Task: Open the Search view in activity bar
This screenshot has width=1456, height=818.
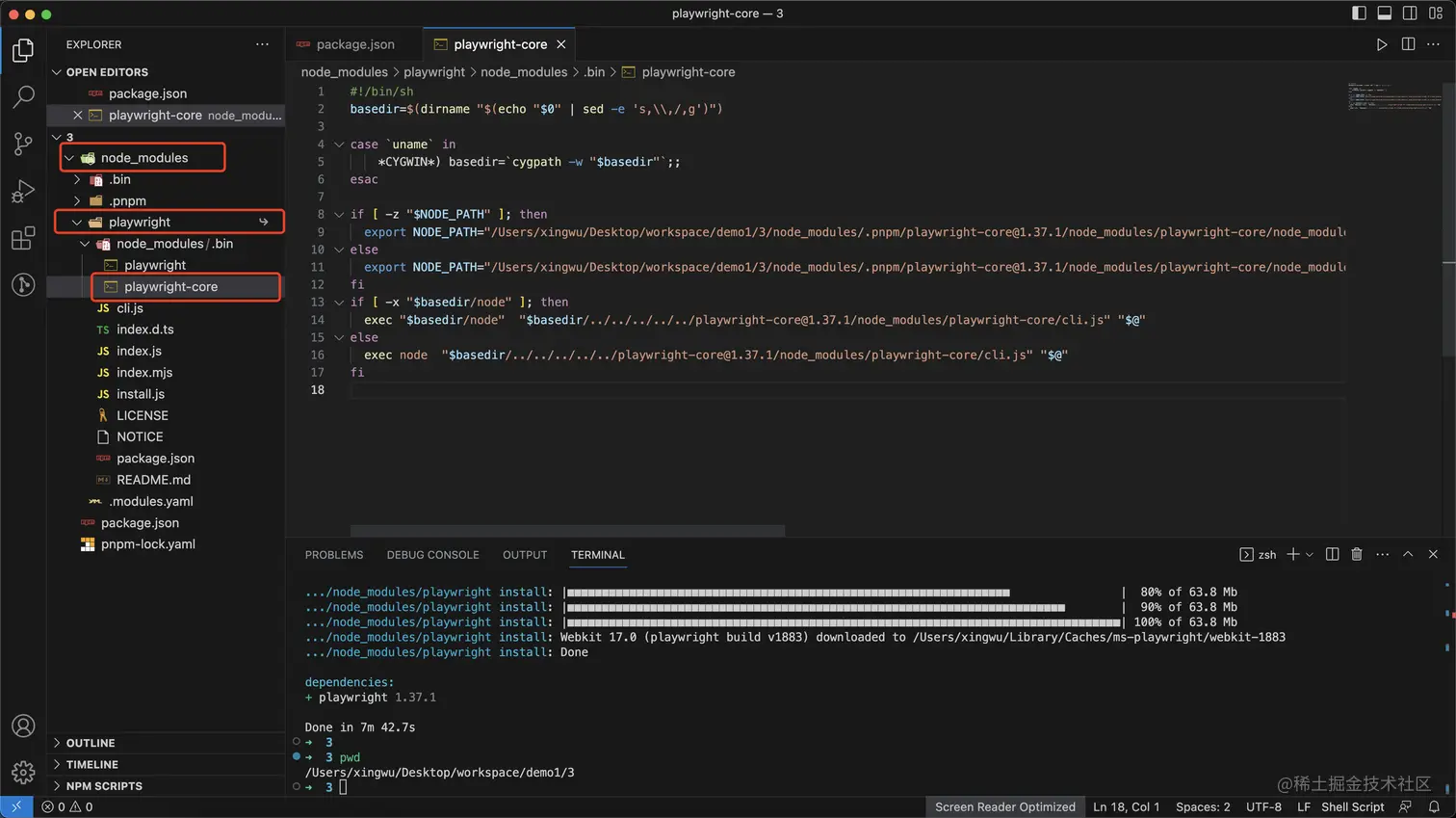Action: pos(23,96)
